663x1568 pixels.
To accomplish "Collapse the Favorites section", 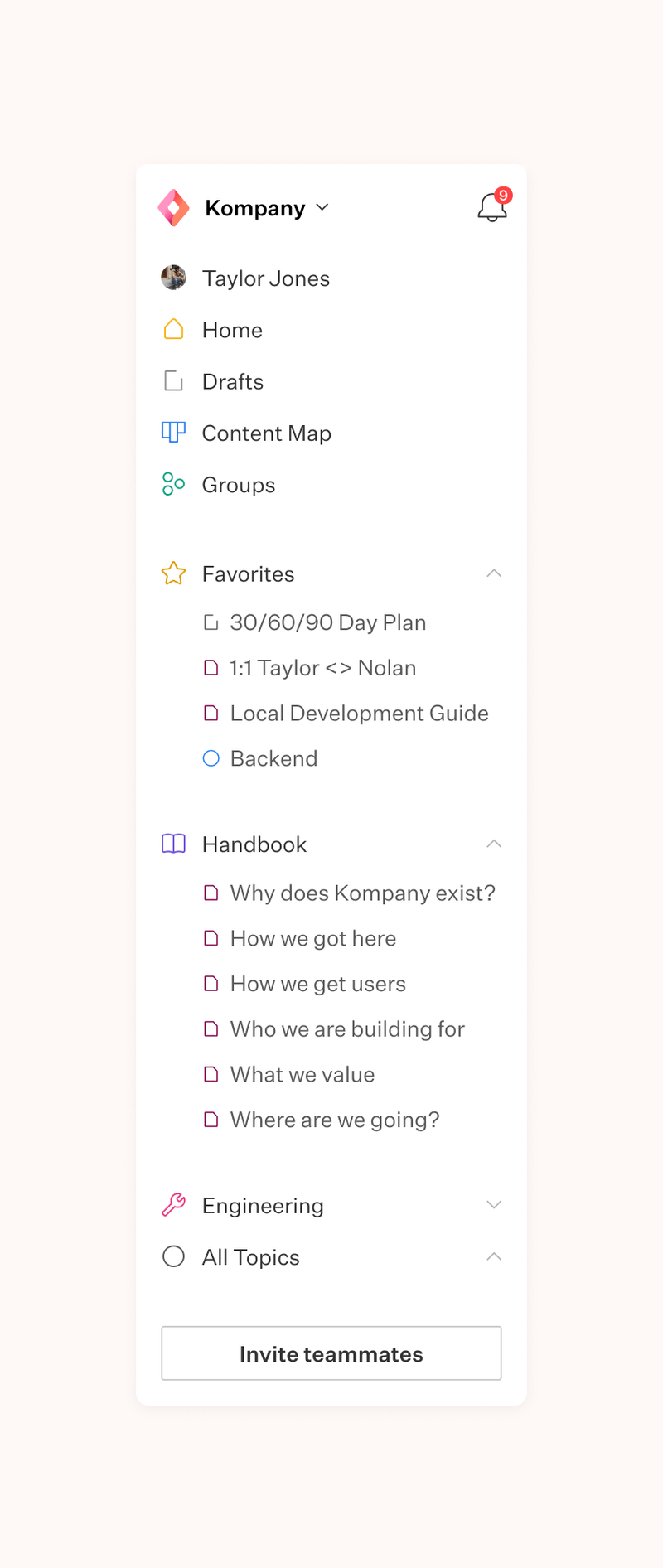I will (494, 573).
